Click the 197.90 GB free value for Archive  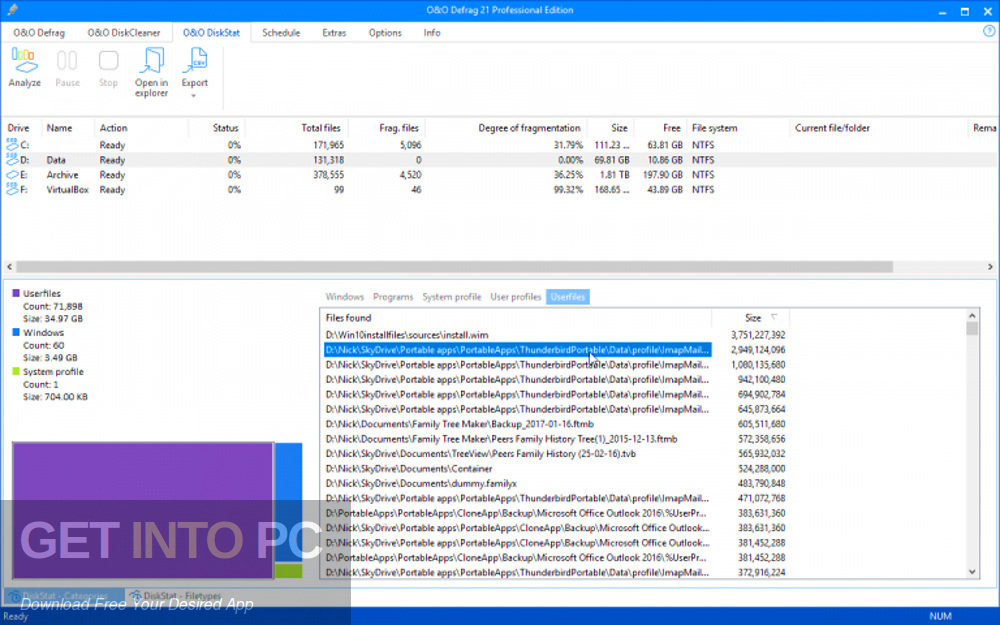coord(662,175)
